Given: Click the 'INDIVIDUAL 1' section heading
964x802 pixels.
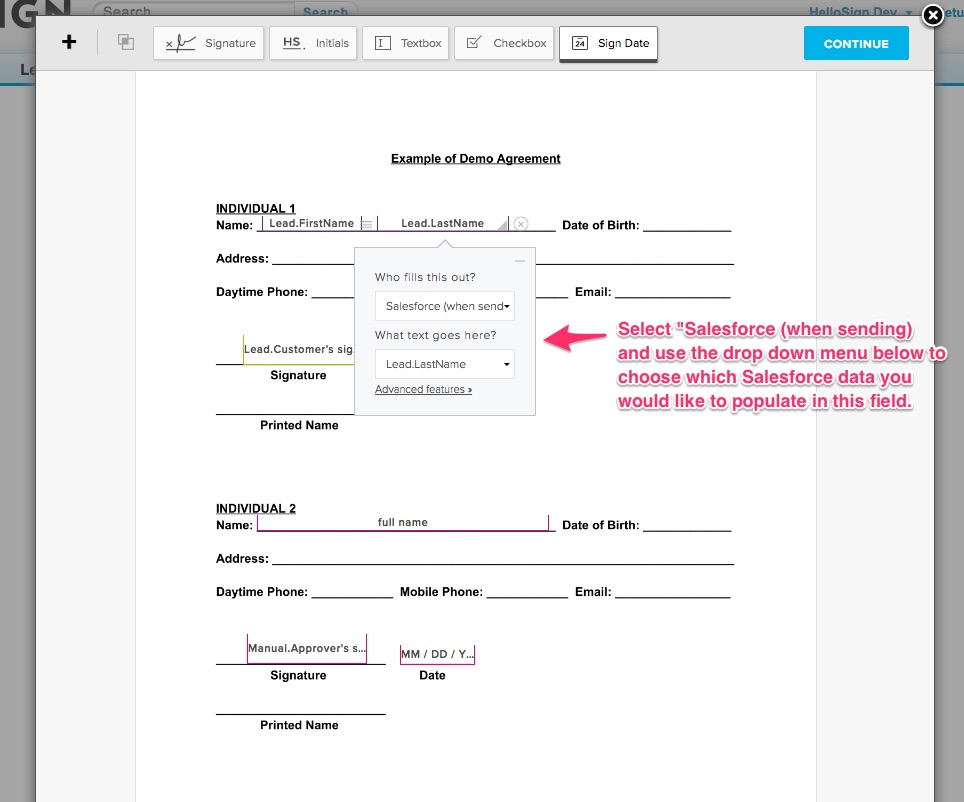Looking at the screenshot, I should (256, 208).
